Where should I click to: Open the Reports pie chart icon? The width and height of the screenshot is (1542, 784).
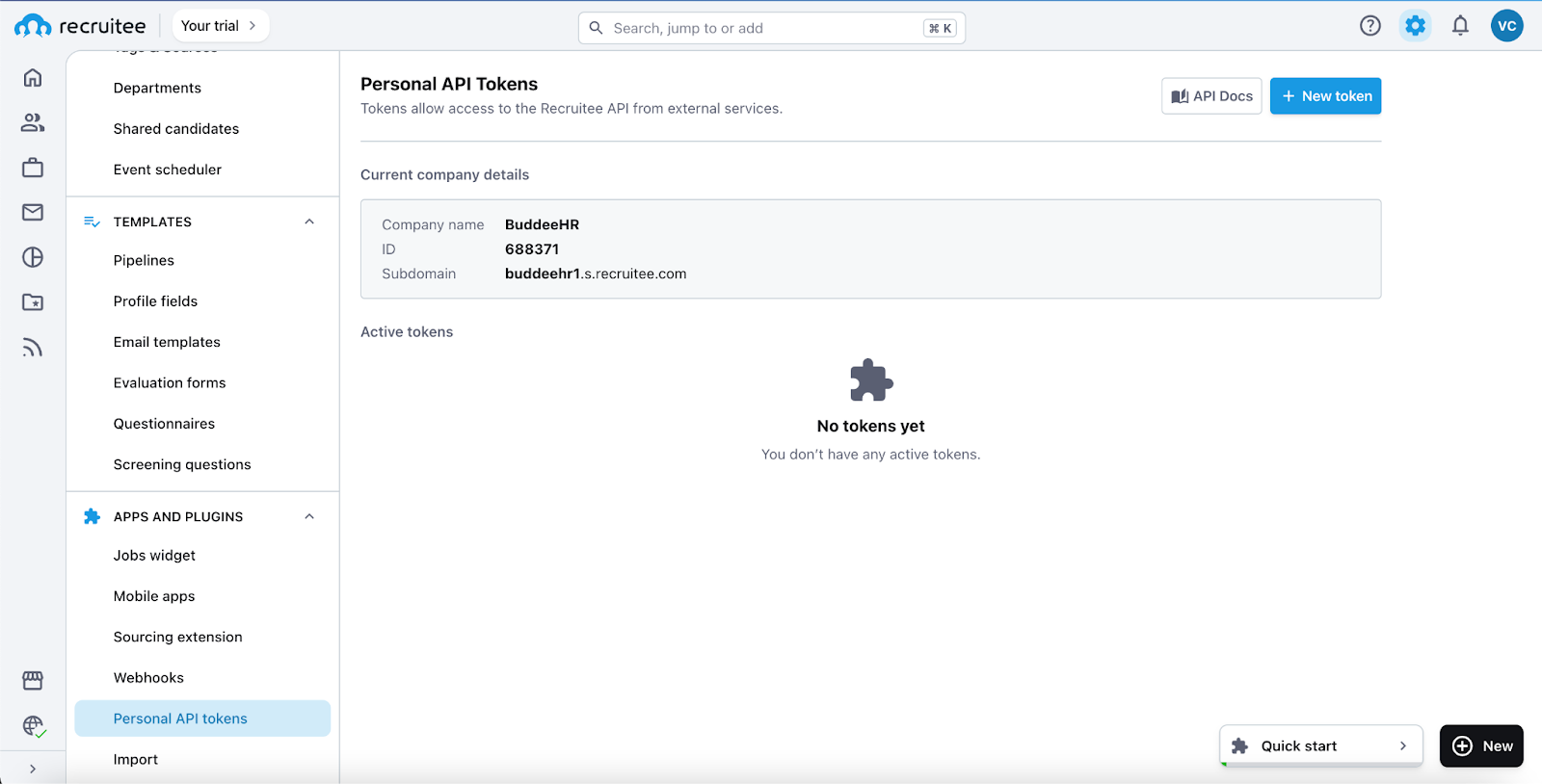33,257
